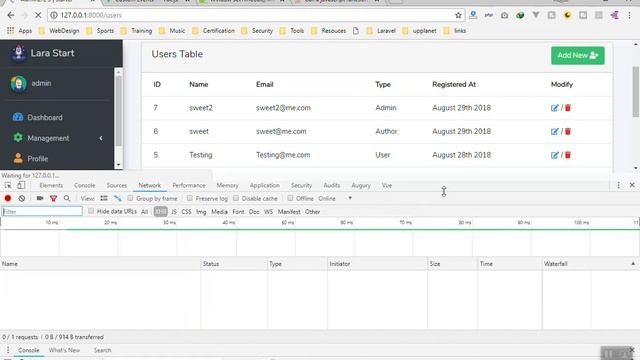This screenshot has height=360, width=640.
Task: Click the browser back arrow
Action: tap(11, 15)
